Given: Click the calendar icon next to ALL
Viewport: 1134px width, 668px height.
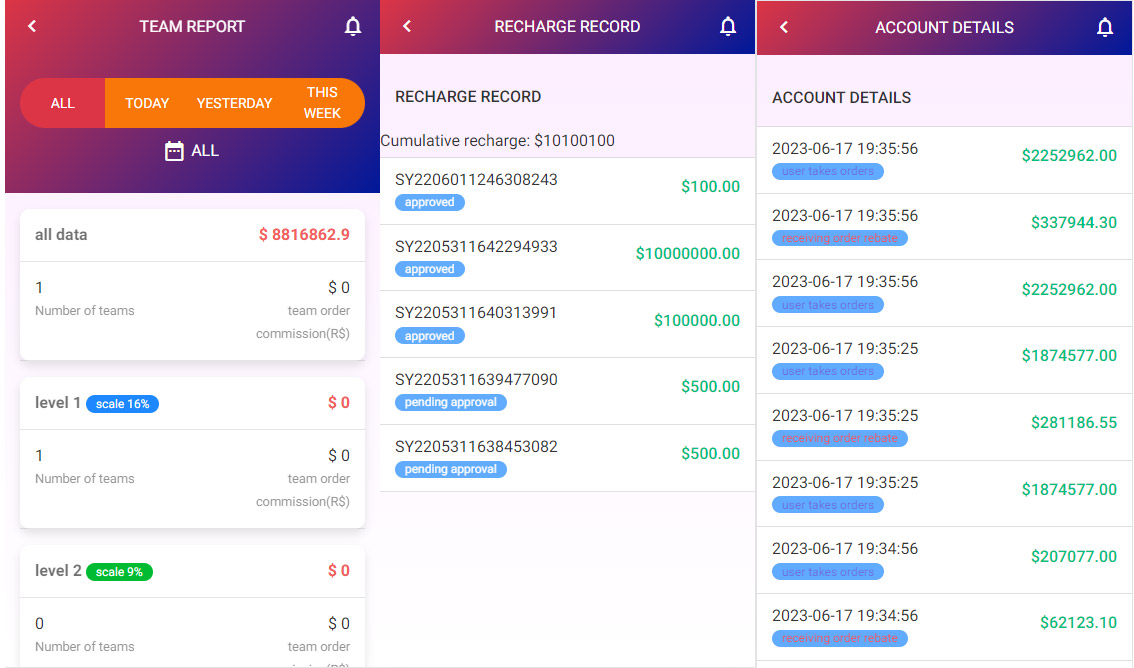Looking at the screenshot, I should [x=174, y=151].
